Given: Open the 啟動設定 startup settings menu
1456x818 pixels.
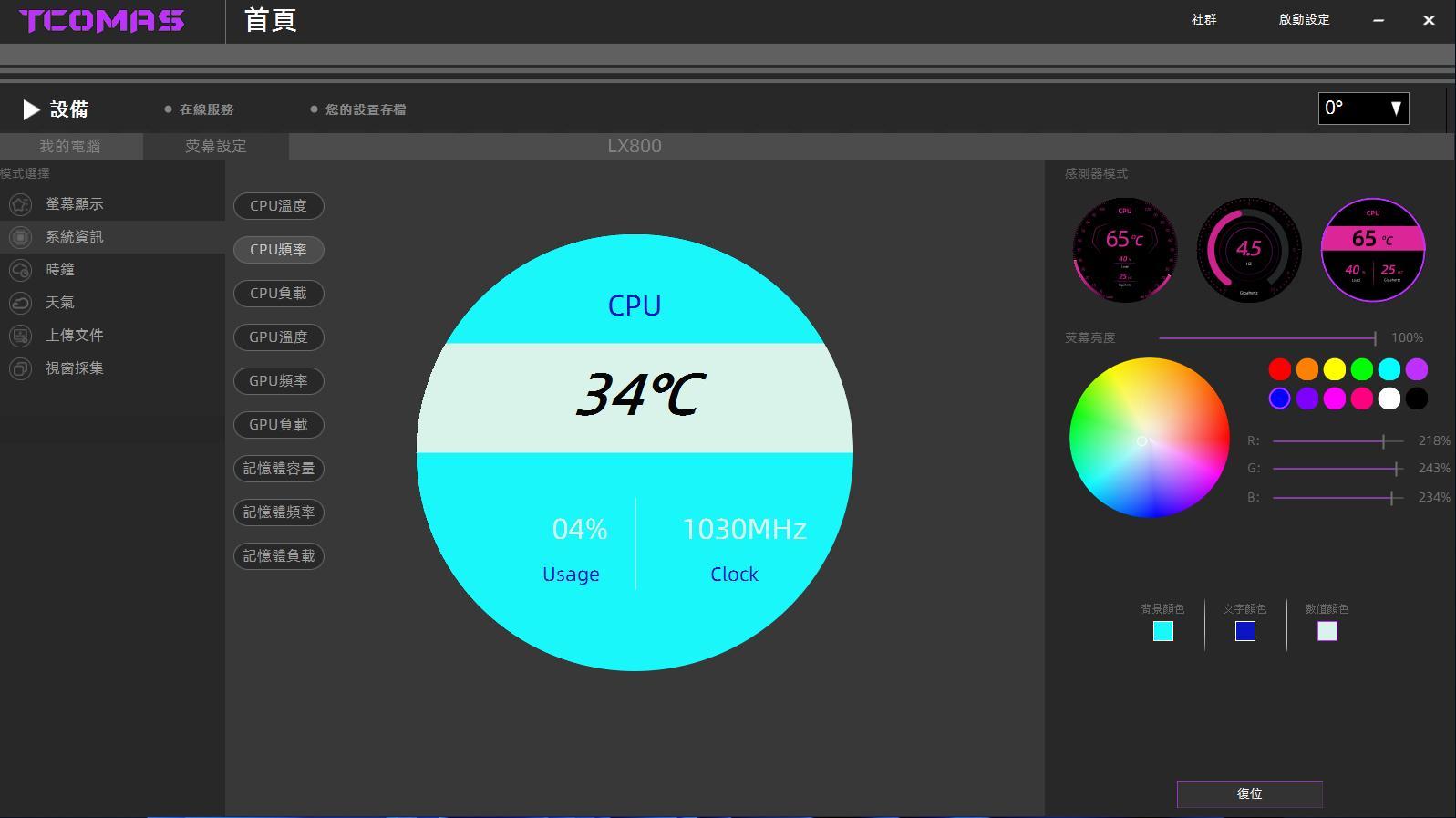Looking at the screenshot, I should pos(1304,19).
